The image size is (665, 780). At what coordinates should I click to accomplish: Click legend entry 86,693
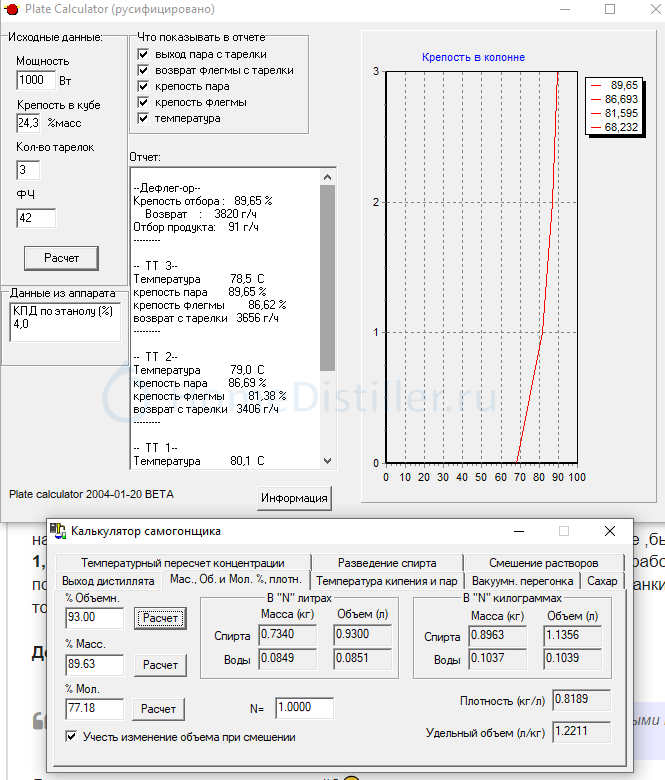coord(614,99)
